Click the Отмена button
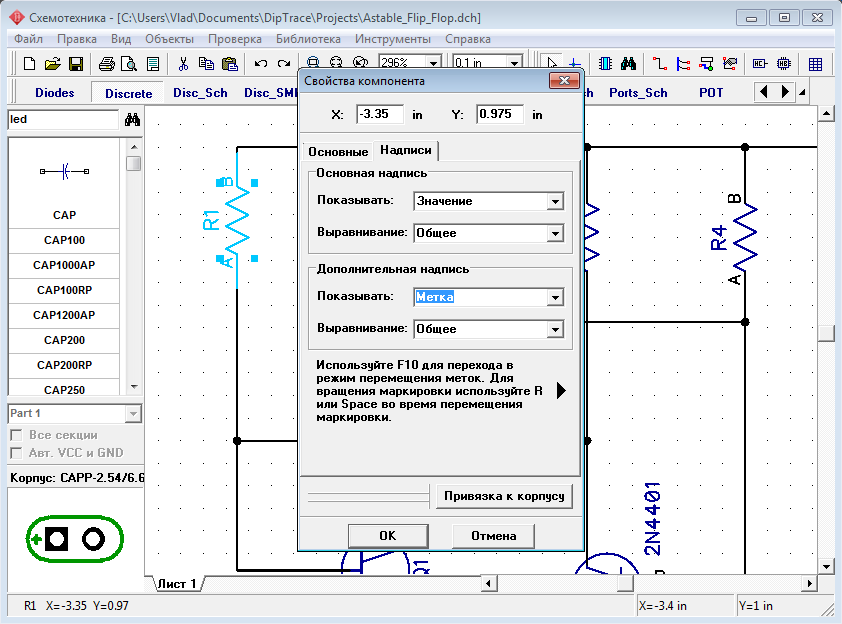Image resolution: width=842 pixels, height=624 pixels. pos(493,536)
